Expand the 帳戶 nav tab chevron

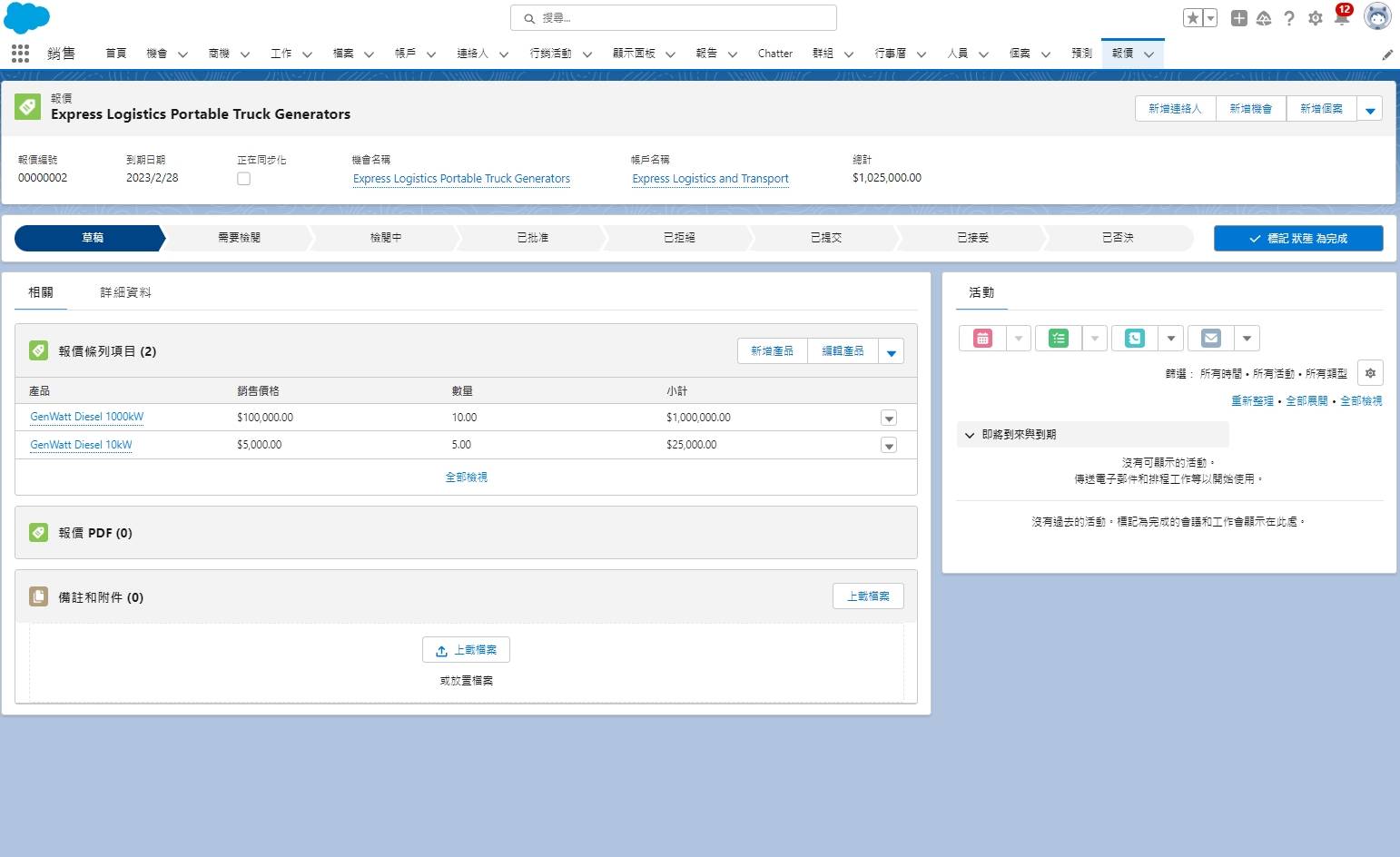[x=431, y=54]
